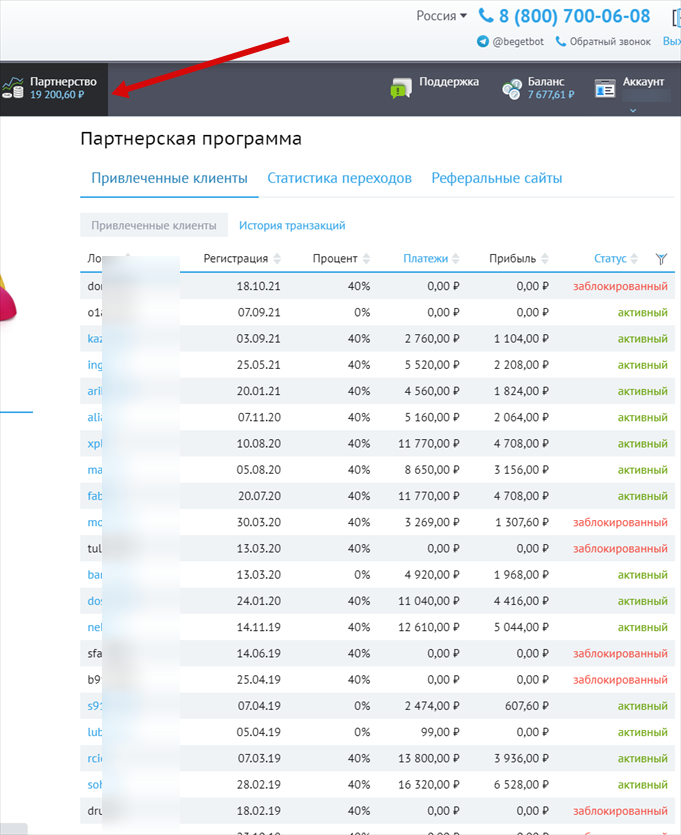Click registration date 18.02.19
The image size is (681, 835).
click(x=258, y=811)
